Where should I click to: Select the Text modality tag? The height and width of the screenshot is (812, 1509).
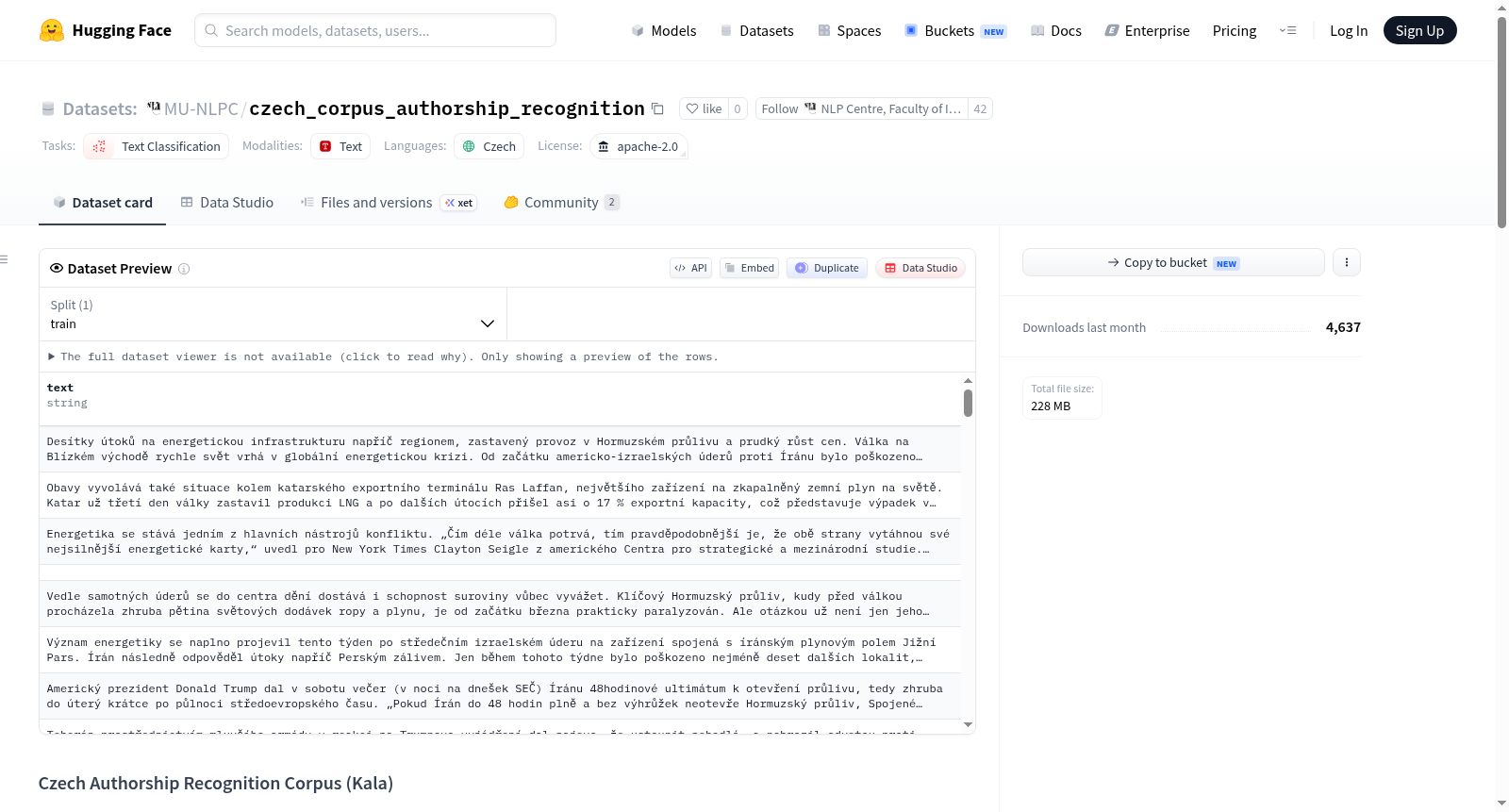(x=340, y=146)
